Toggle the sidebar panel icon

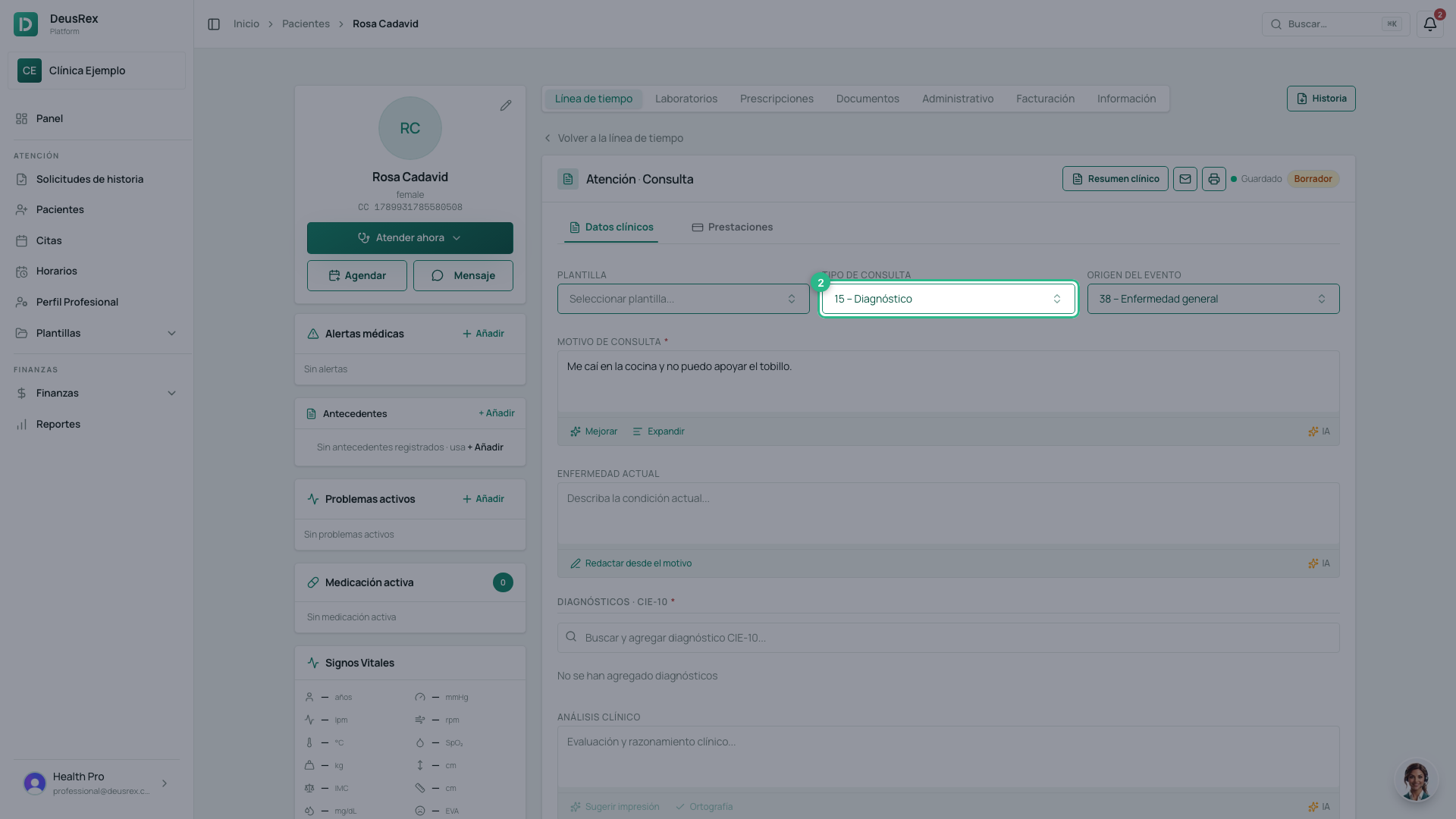214,24
